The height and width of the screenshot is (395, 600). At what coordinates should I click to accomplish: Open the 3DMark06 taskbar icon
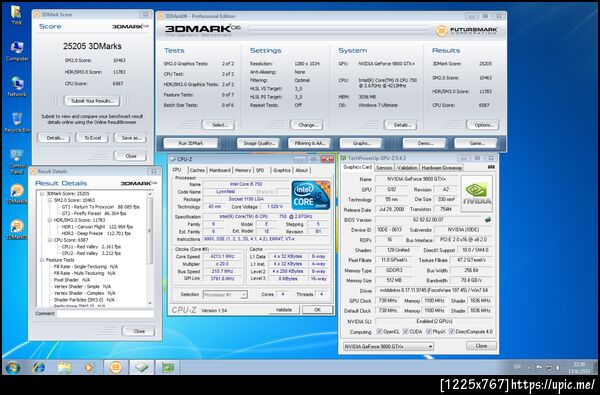coord(115,367)
